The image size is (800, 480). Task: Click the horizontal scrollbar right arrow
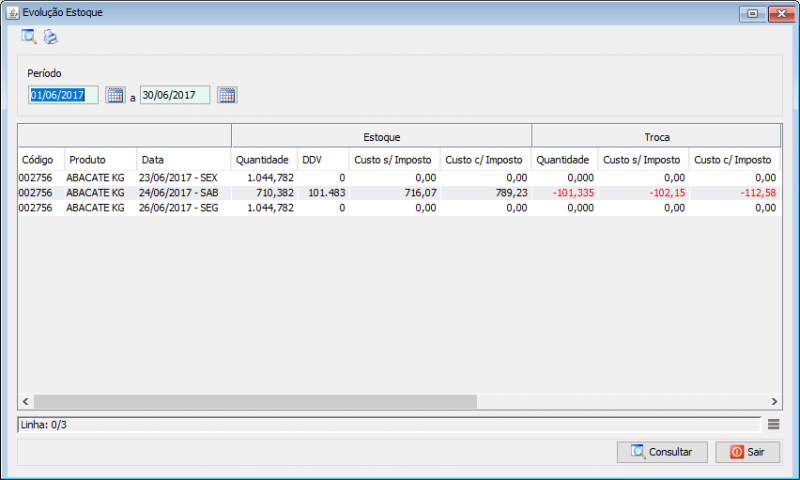pos(774,401)
